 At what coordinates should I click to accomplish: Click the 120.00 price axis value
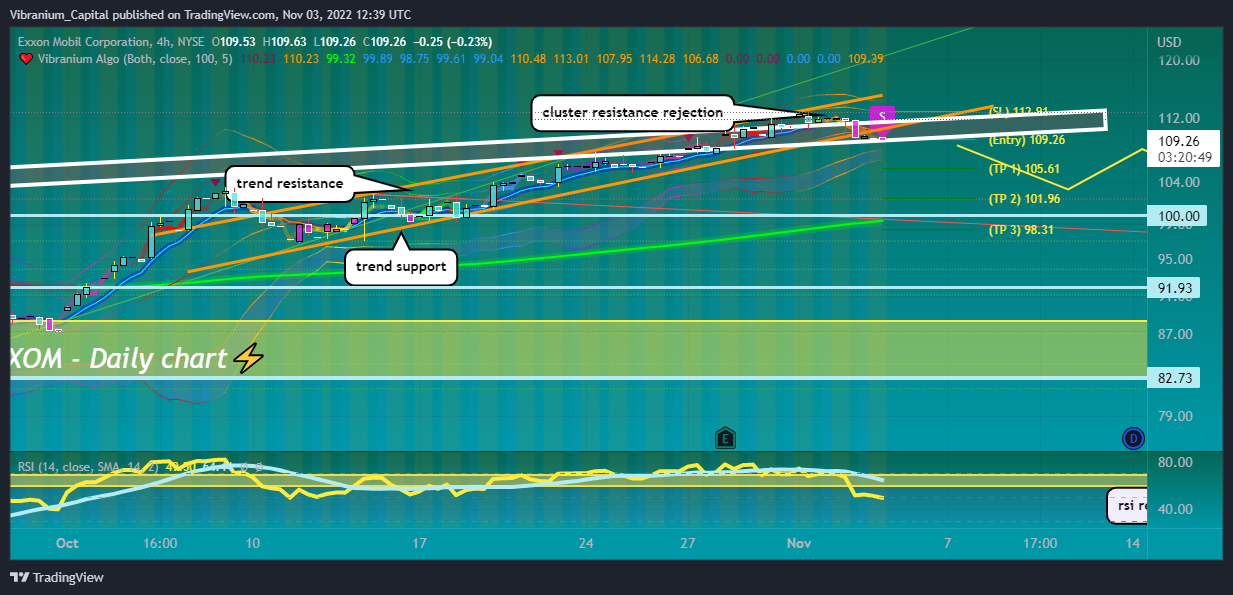(1178, 61)
